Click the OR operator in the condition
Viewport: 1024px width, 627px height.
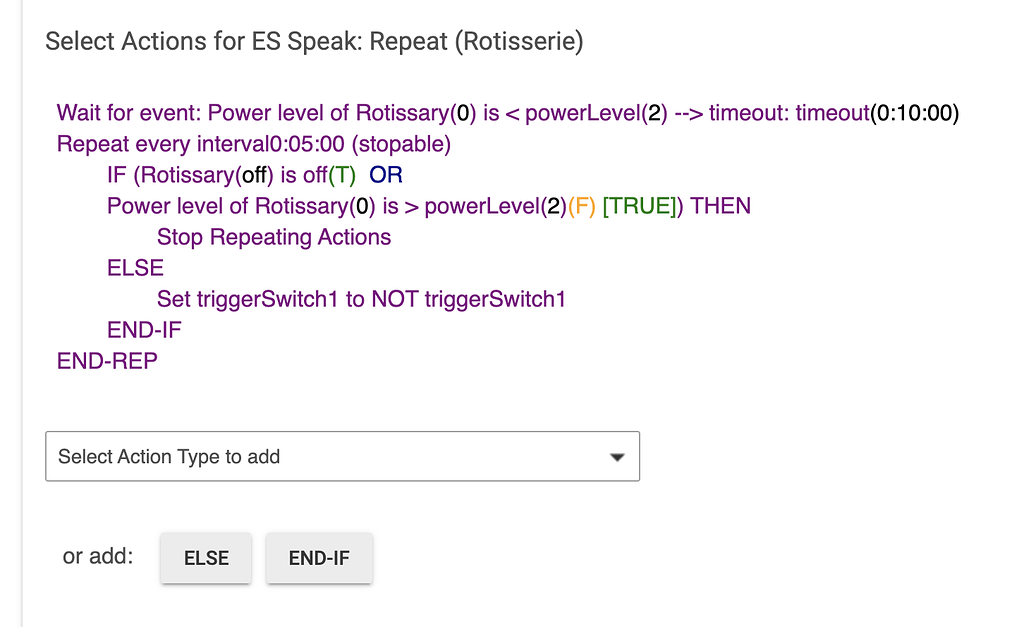click(386, 175)
